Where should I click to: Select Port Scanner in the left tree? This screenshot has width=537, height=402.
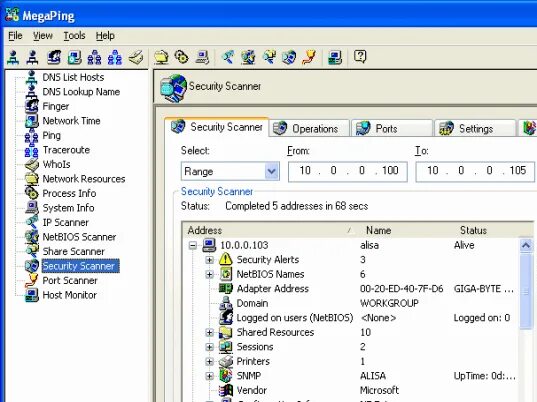click(70, 280)
